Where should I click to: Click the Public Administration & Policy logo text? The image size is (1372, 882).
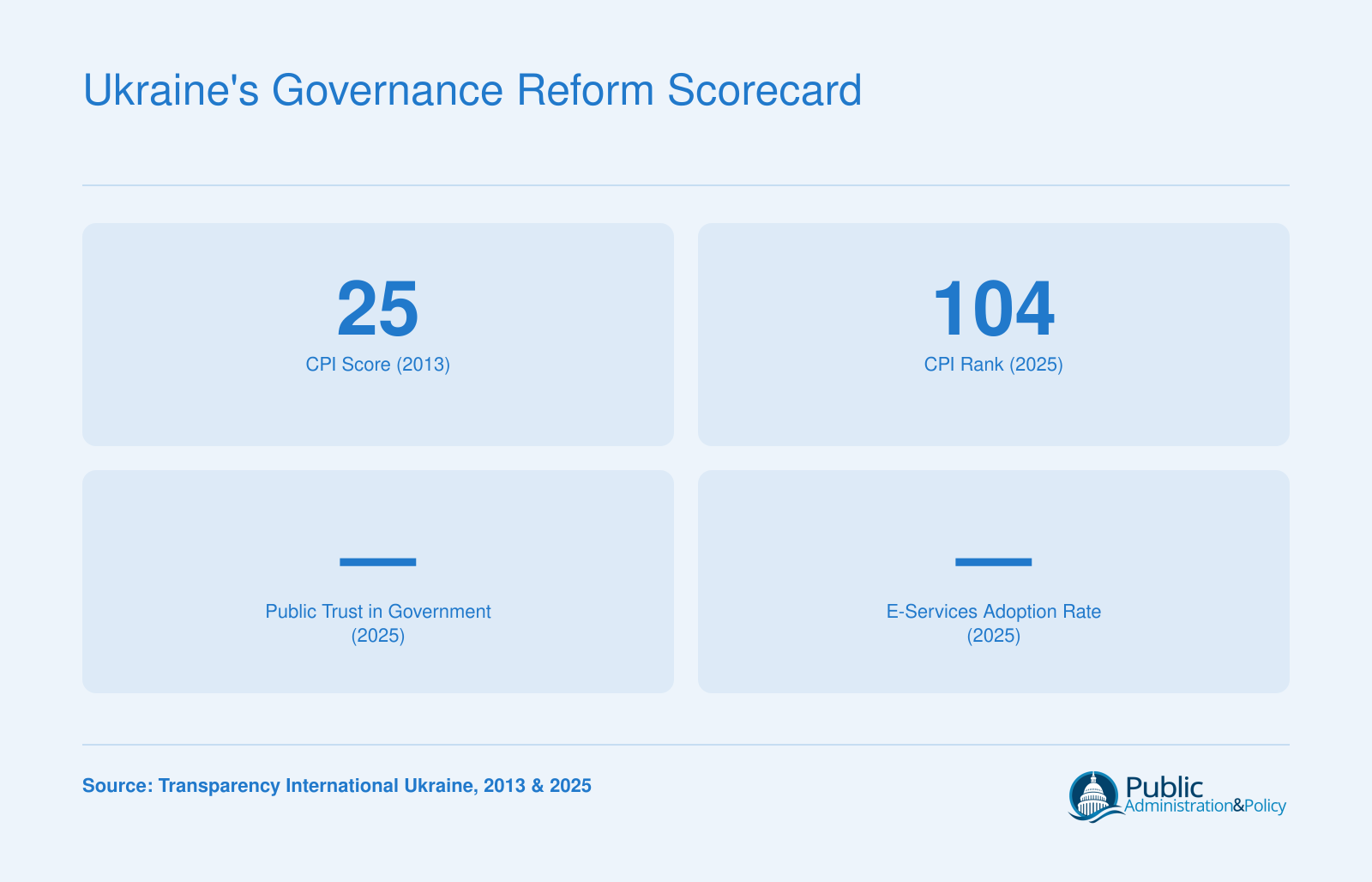coord(1205,795)
